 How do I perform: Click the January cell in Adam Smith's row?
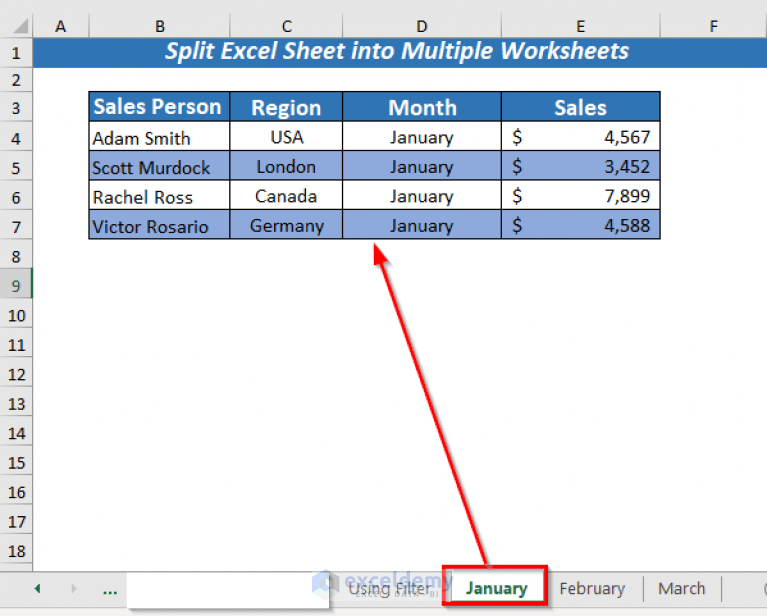[422, 137]
